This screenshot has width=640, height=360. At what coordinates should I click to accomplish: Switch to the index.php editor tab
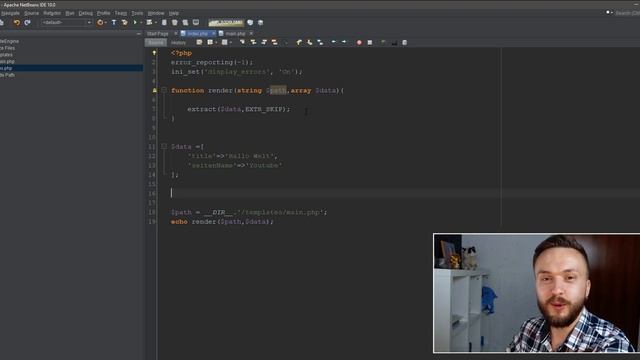pos(198,33)
